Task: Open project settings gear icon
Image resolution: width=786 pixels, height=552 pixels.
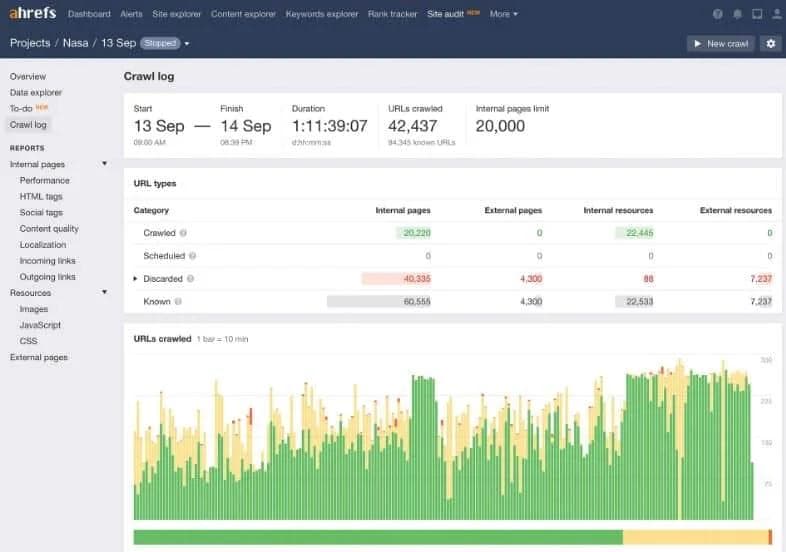Action: (x=769, y=44)
